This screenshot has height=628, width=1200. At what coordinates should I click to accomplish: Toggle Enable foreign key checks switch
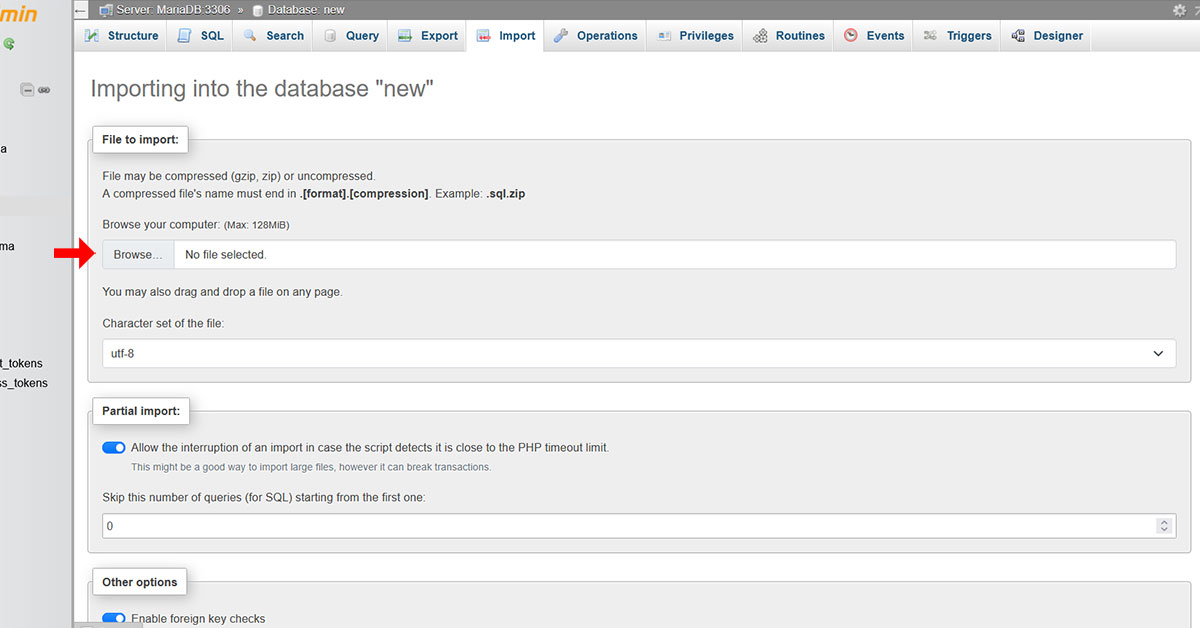[114, 619]
